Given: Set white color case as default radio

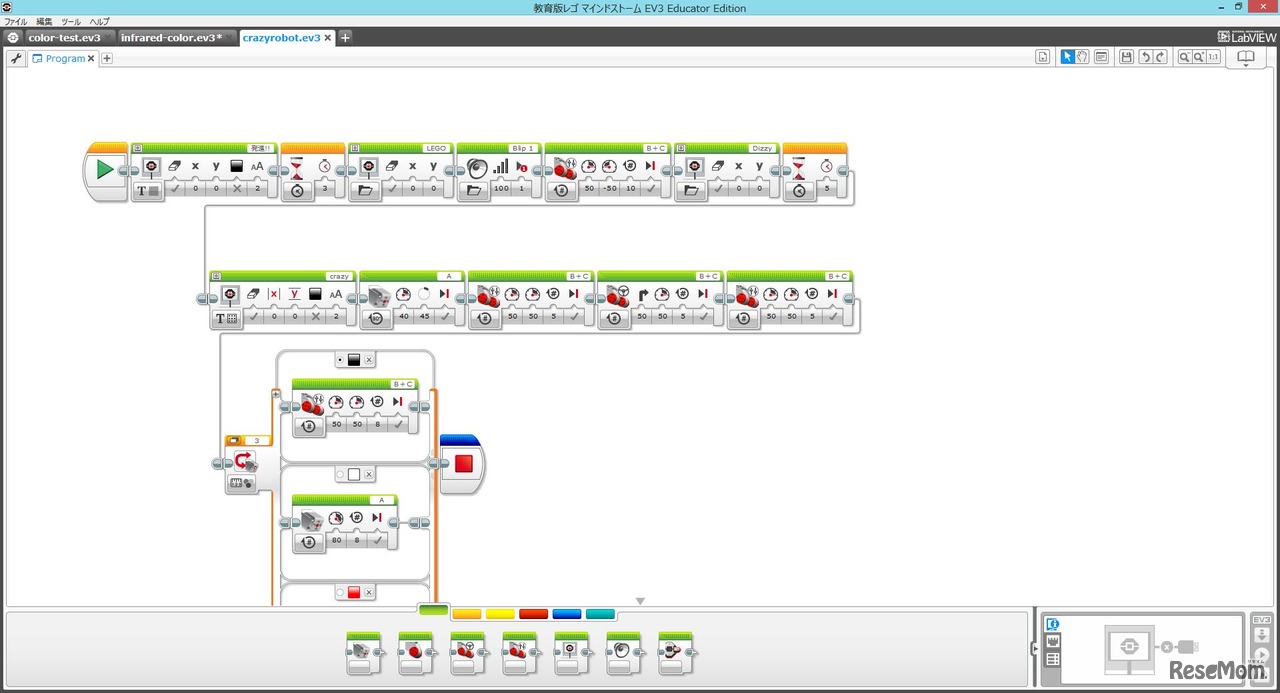Looking at the screenshot, I should [x=340, y=475].
